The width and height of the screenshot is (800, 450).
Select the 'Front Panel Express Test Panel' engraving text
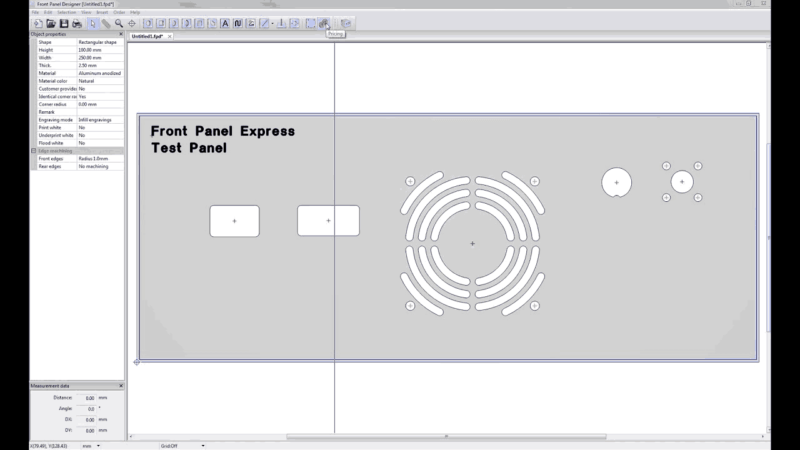click(x=222, y=139)
